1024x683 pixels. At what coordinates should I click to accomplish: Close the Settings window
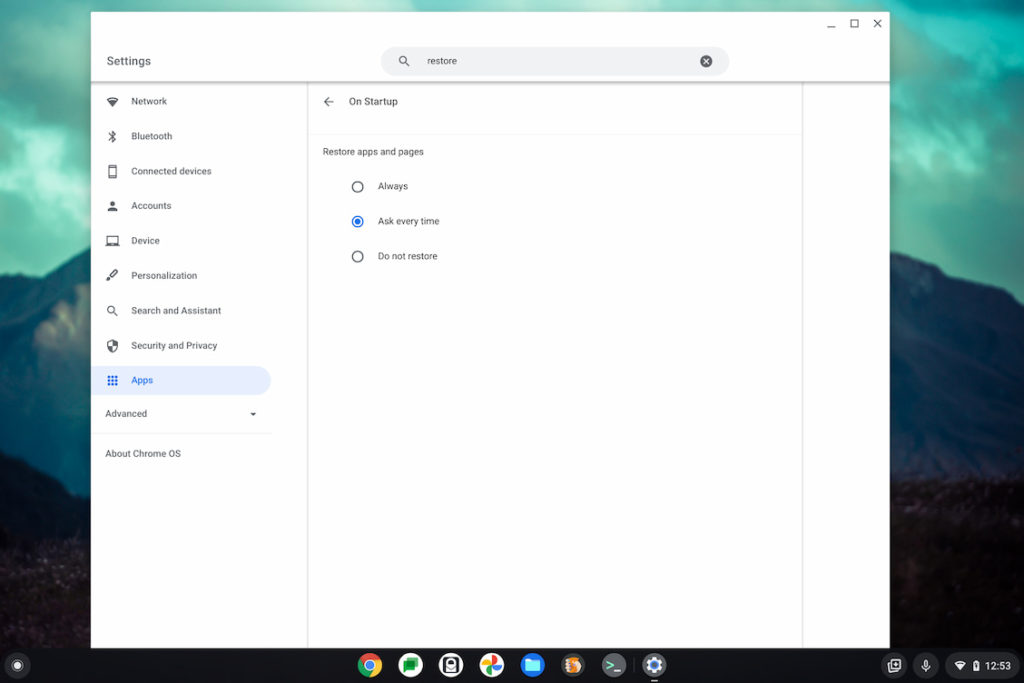point(878,24)
